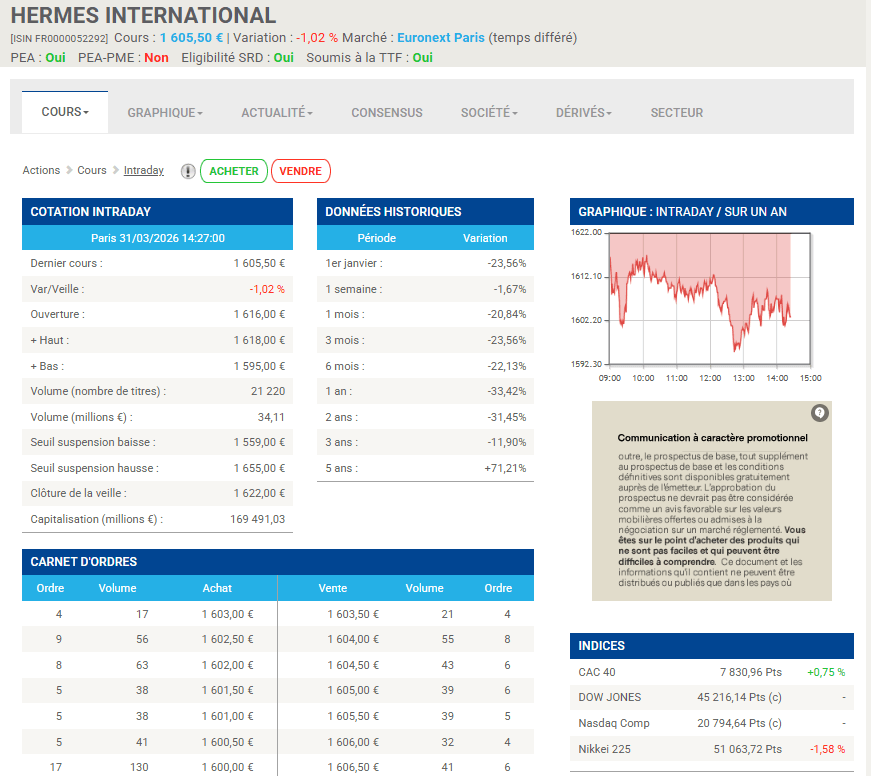Click the chevron arrow after Actions breadcrumb

pos(69,170)
